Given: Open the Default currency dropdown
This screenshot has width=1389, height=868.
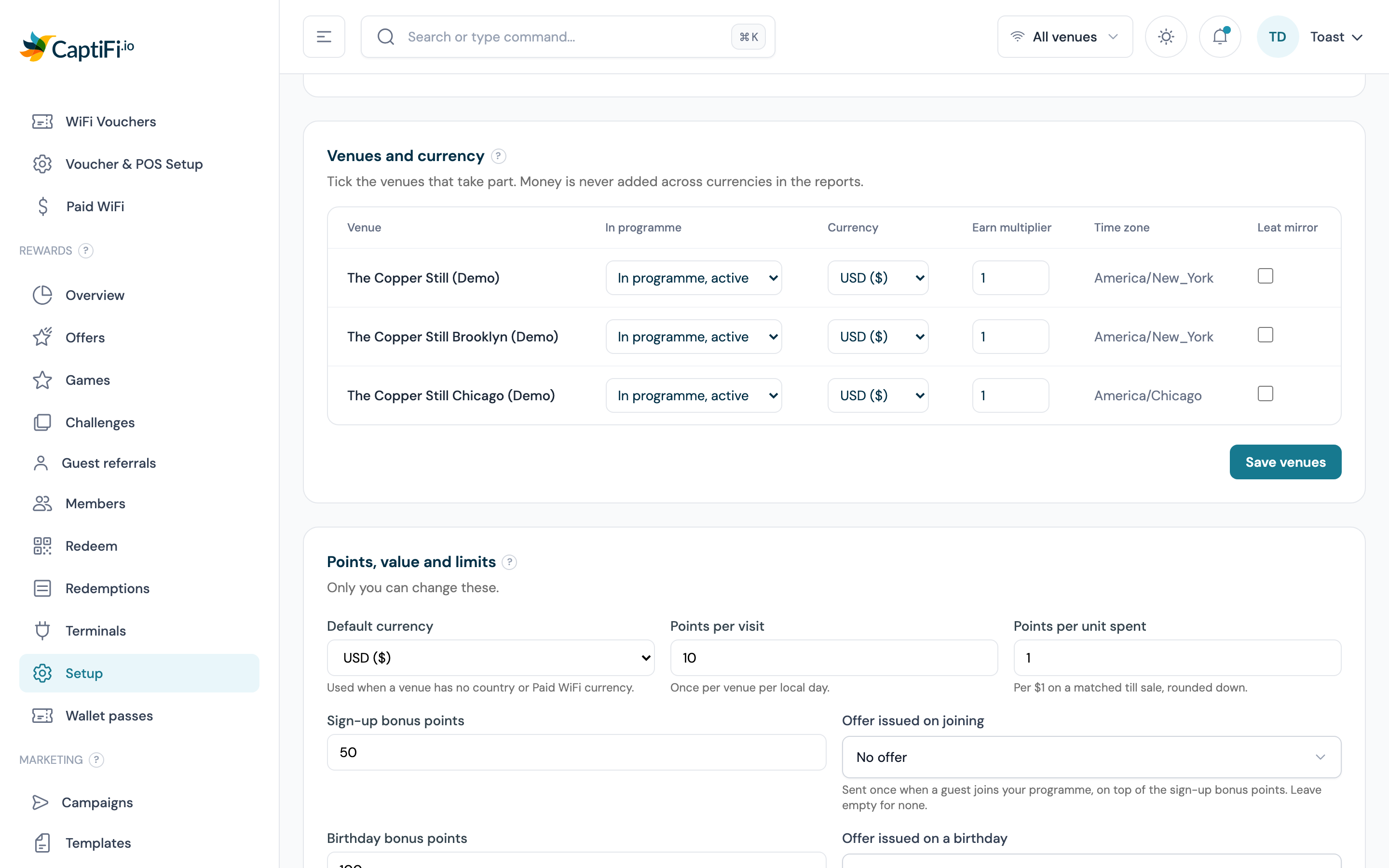Looking at the screenshot, I should click(491, 658).
